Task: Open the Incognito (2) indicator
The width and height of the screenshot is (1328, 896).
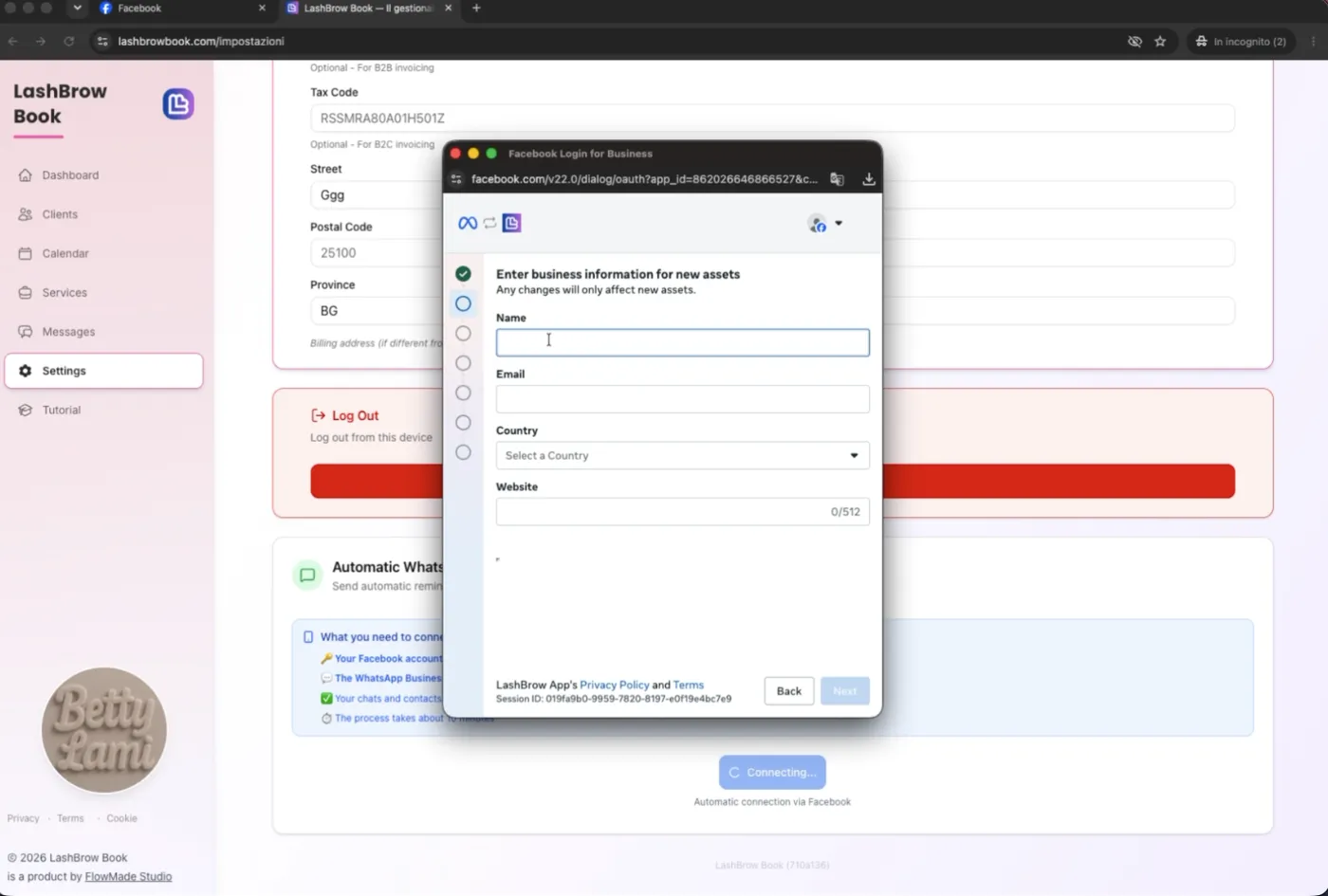Action: [x=1241, y=42]
